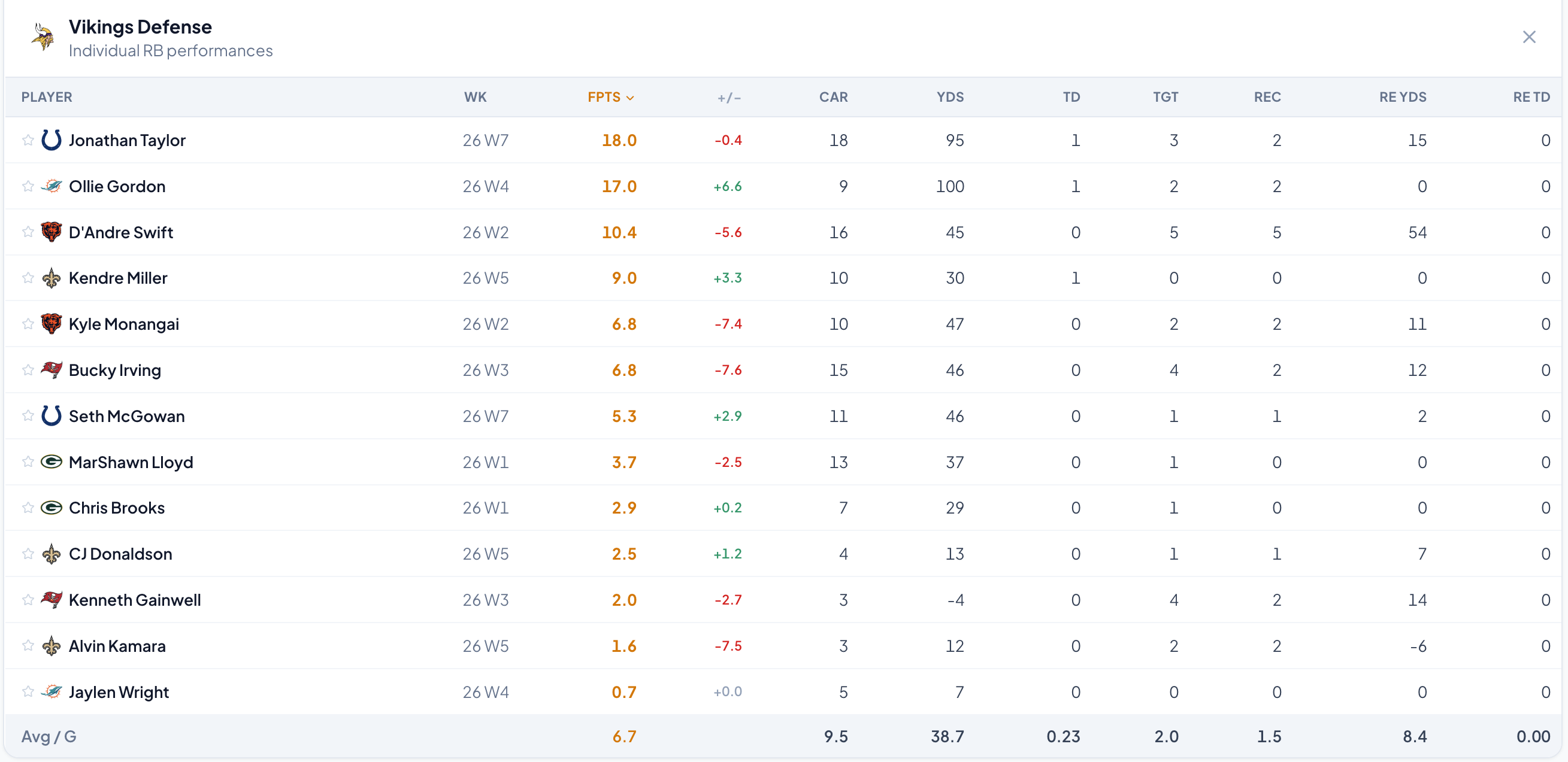This screenshot has height=762, width=1568.
Task: Click the Bears logo beside D'Andre Swift
Action: click(51, 232)
